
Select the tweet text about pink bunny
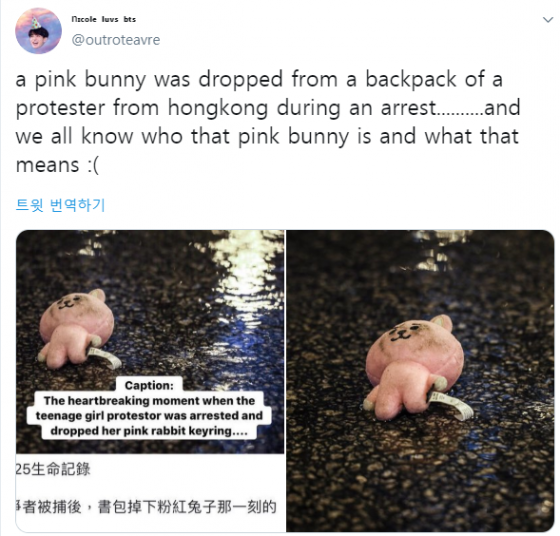tap(268, 121)
